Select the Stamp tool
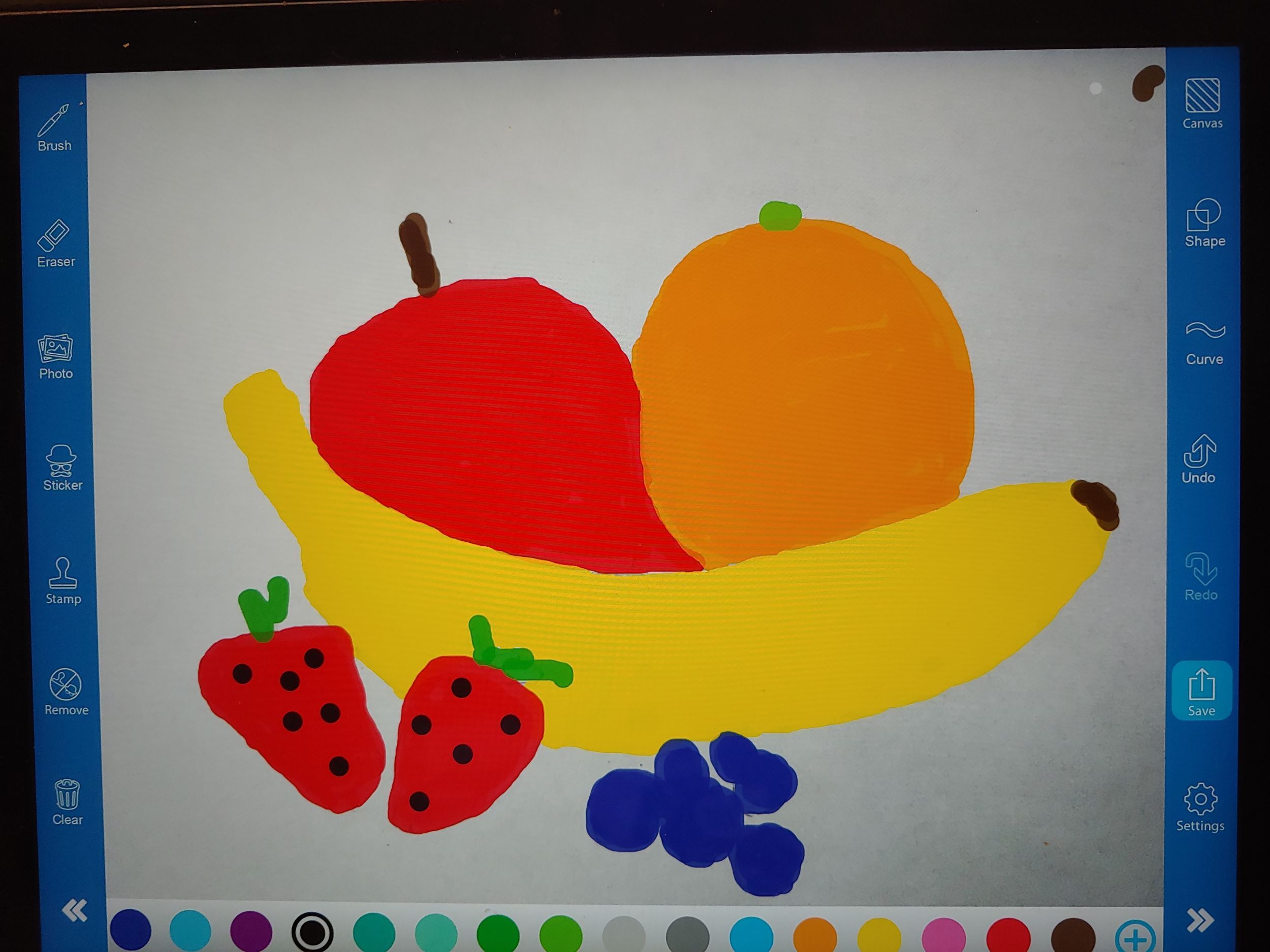 (x=63, y=580)
